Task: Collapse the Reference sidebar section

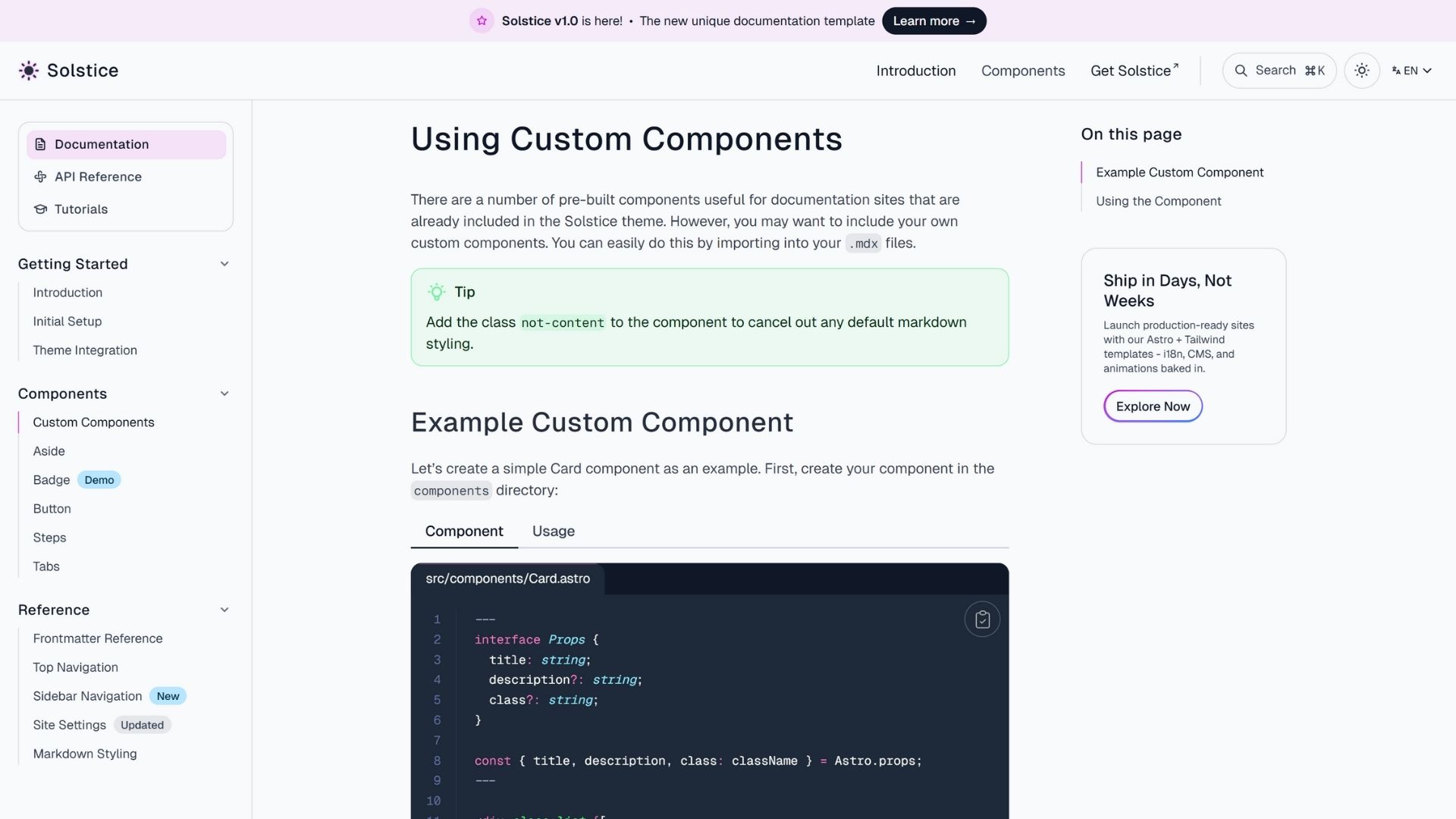Action: tap(224, 610)
